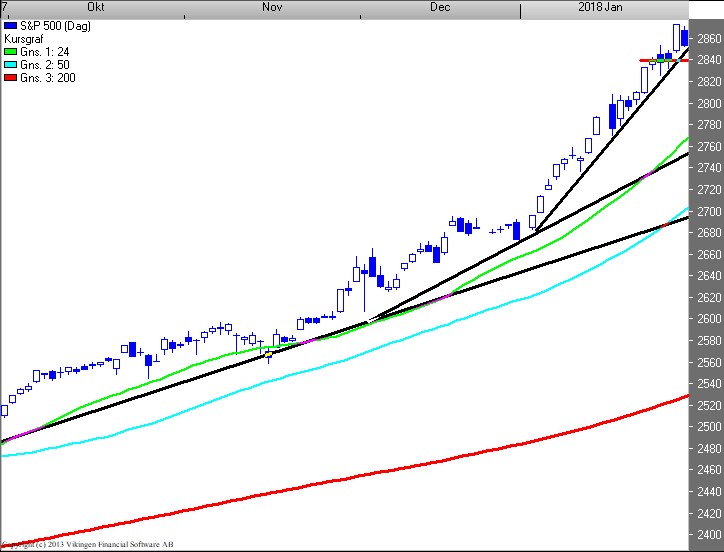This screenshot has width=724, height=552.
Task: Click the 2720 price level on axis
Action: (709, 189)
